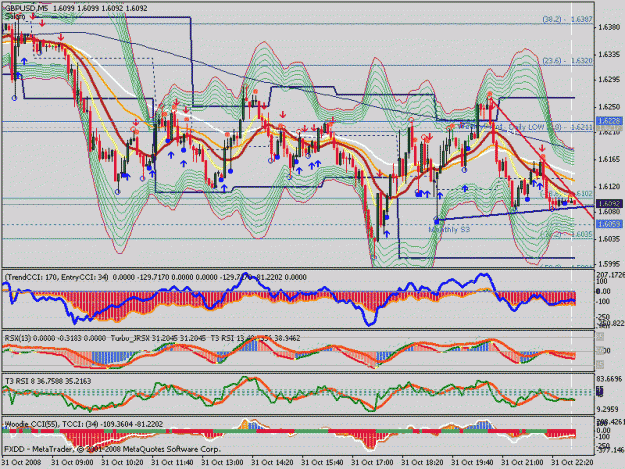Screen dimensions: 625x469
Task: Click the -377.146 Woodie CCI scale value
Action: click(x=610, y=450)
